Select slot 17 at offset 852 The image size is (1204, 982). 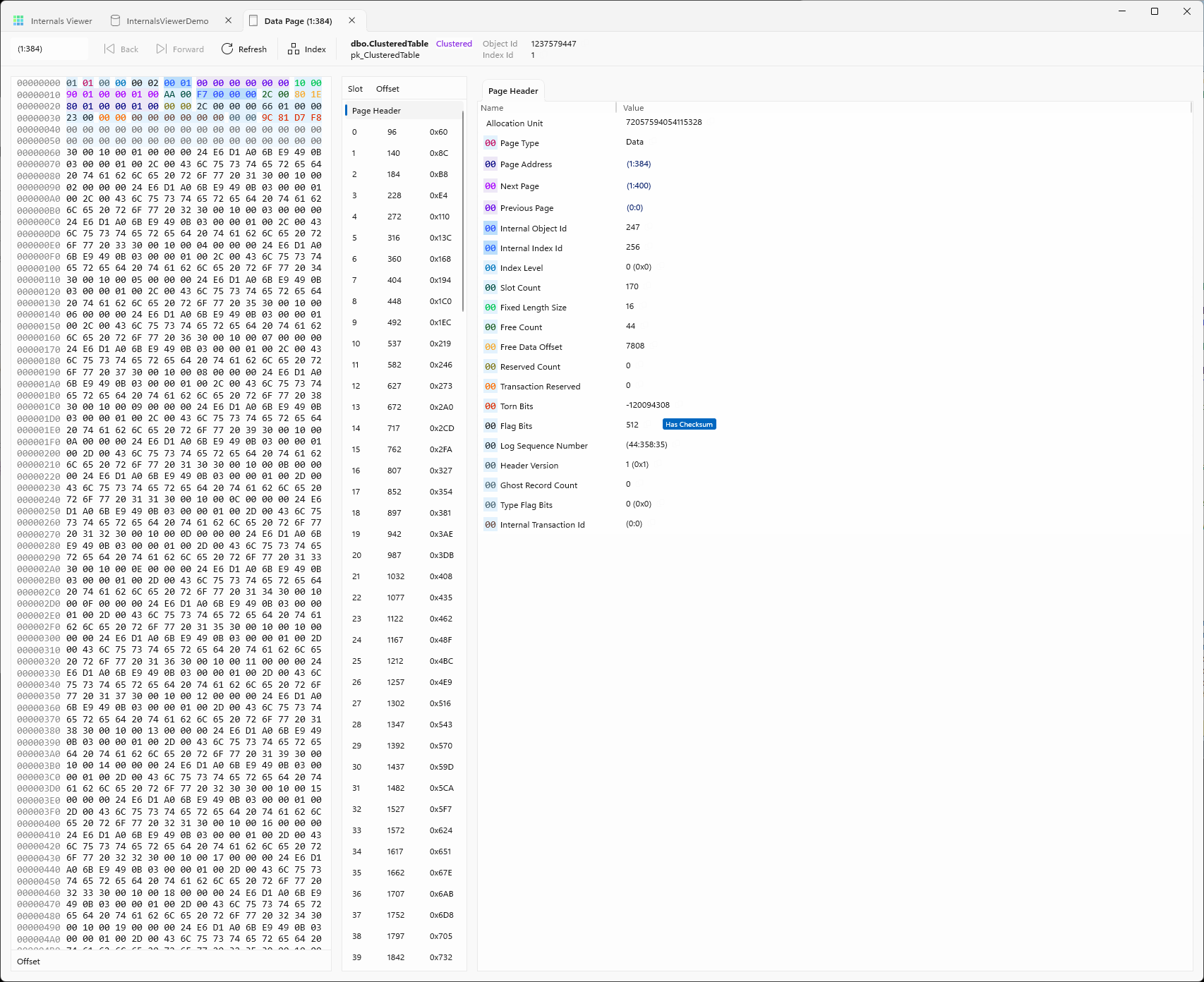coord(403,492)
